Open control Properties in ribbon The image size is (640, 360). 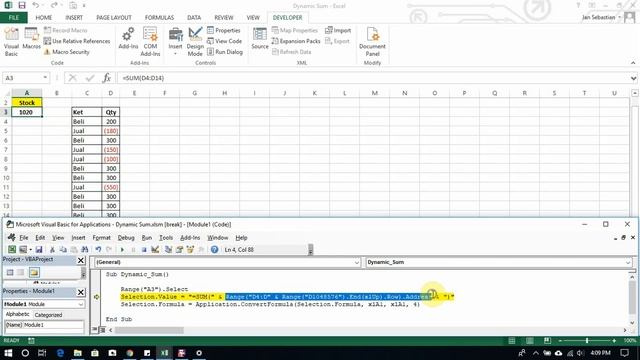tap(224, 31)
